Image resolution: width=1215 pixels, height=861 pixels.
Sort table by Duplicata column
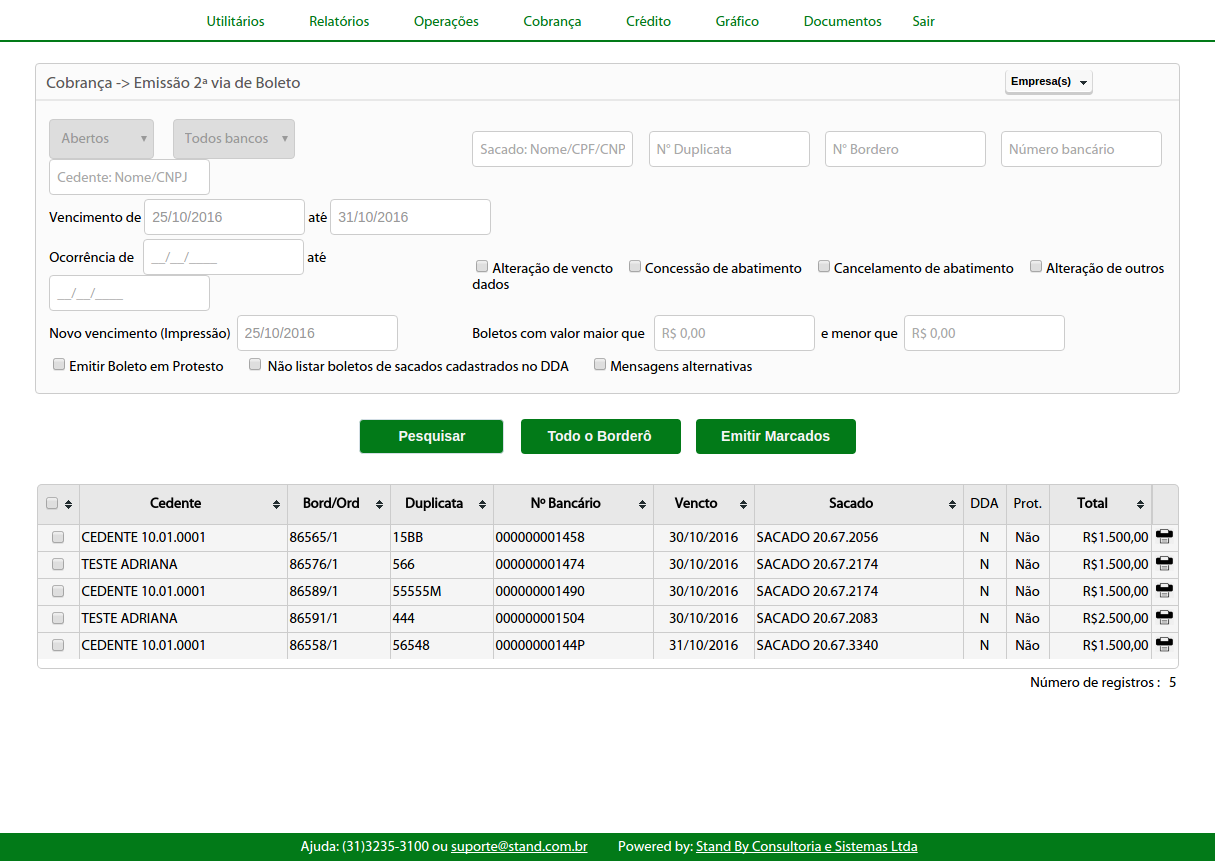tap(441, 504)
